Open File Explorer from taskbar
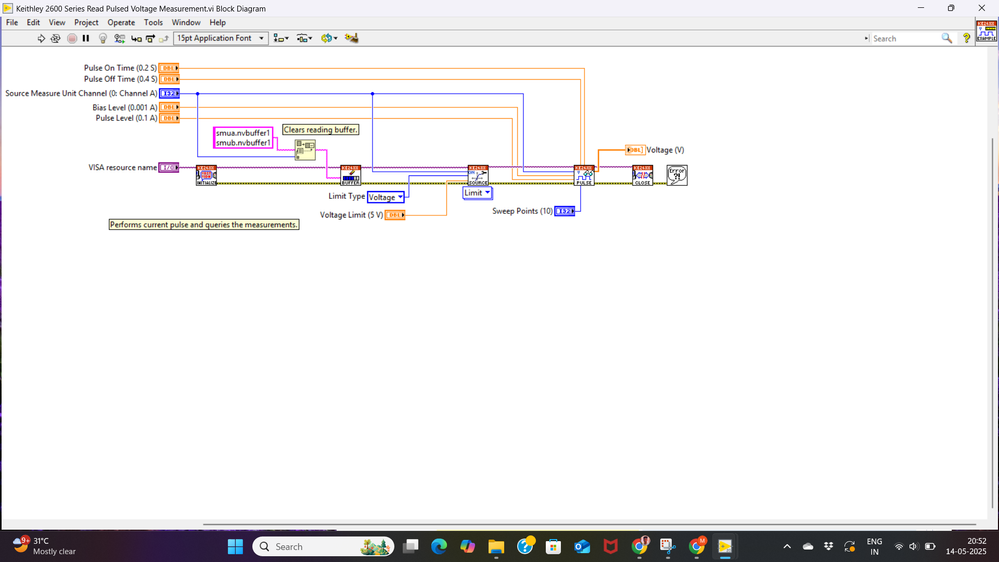 pos(496,547)
